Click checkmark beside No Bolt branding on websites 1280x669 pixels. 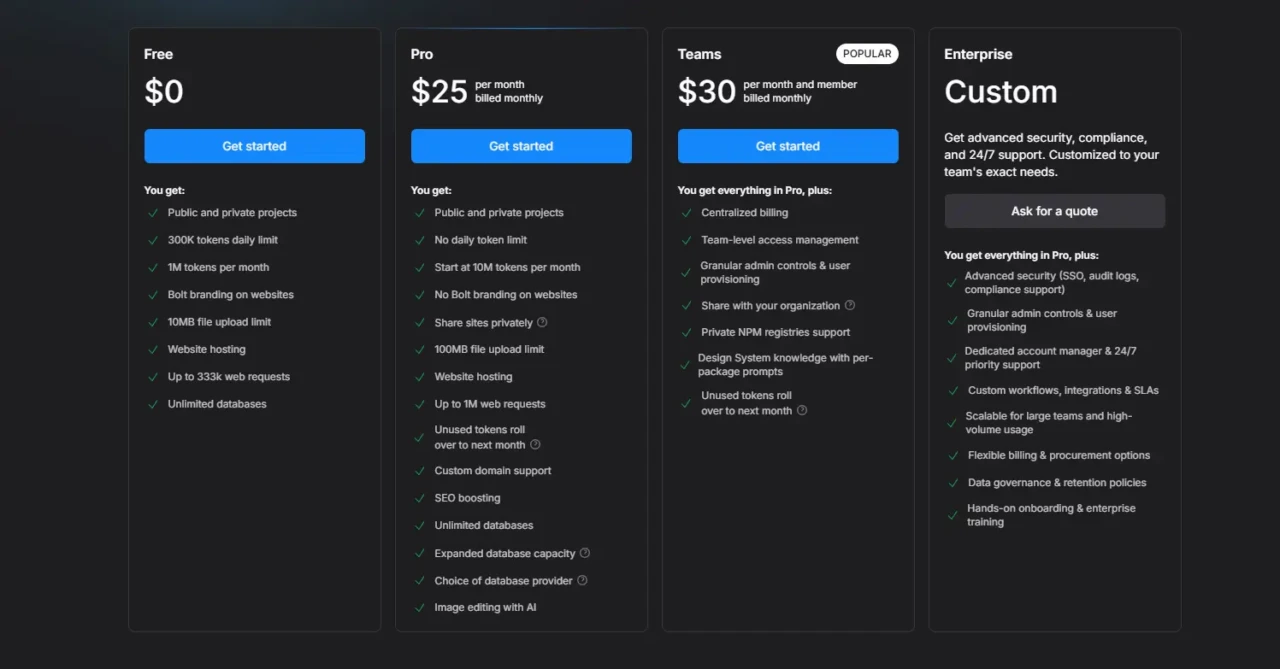pos(420,295)
